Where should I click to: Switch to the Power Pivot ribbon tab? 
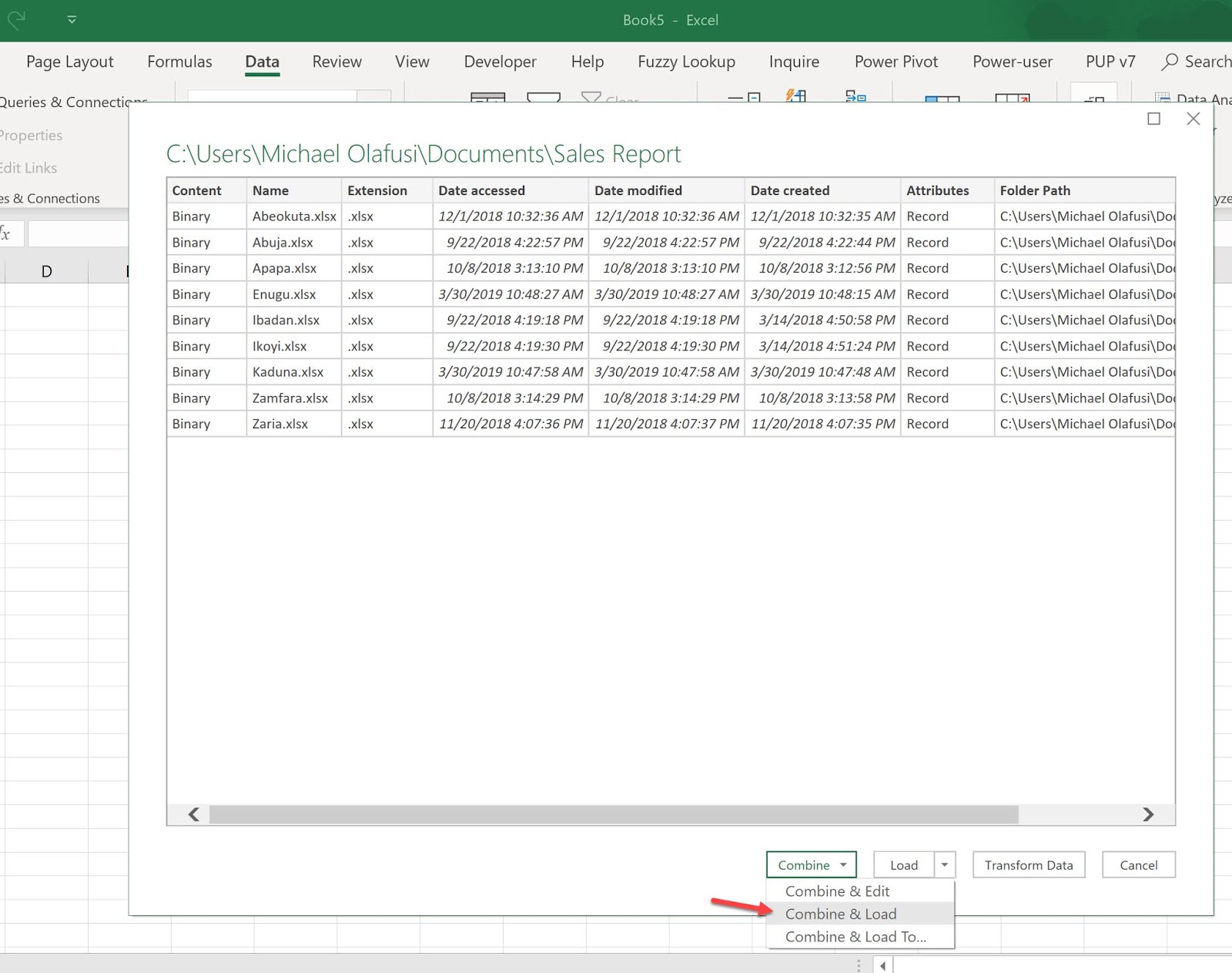pyautogui.click(x=896, y=62)
